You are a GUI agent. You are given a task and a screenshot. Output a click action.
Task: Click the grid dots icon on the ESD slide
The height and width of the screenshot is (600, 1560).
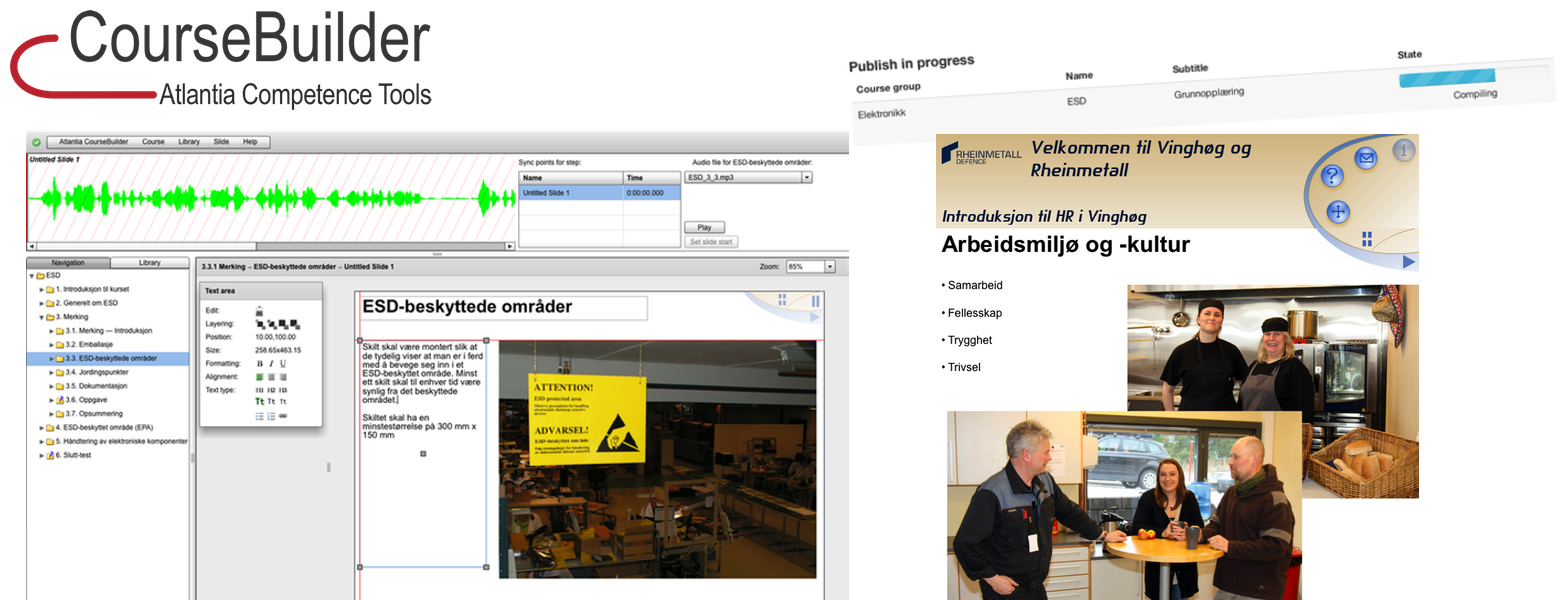pyautogui.click(x=783, y=298)
